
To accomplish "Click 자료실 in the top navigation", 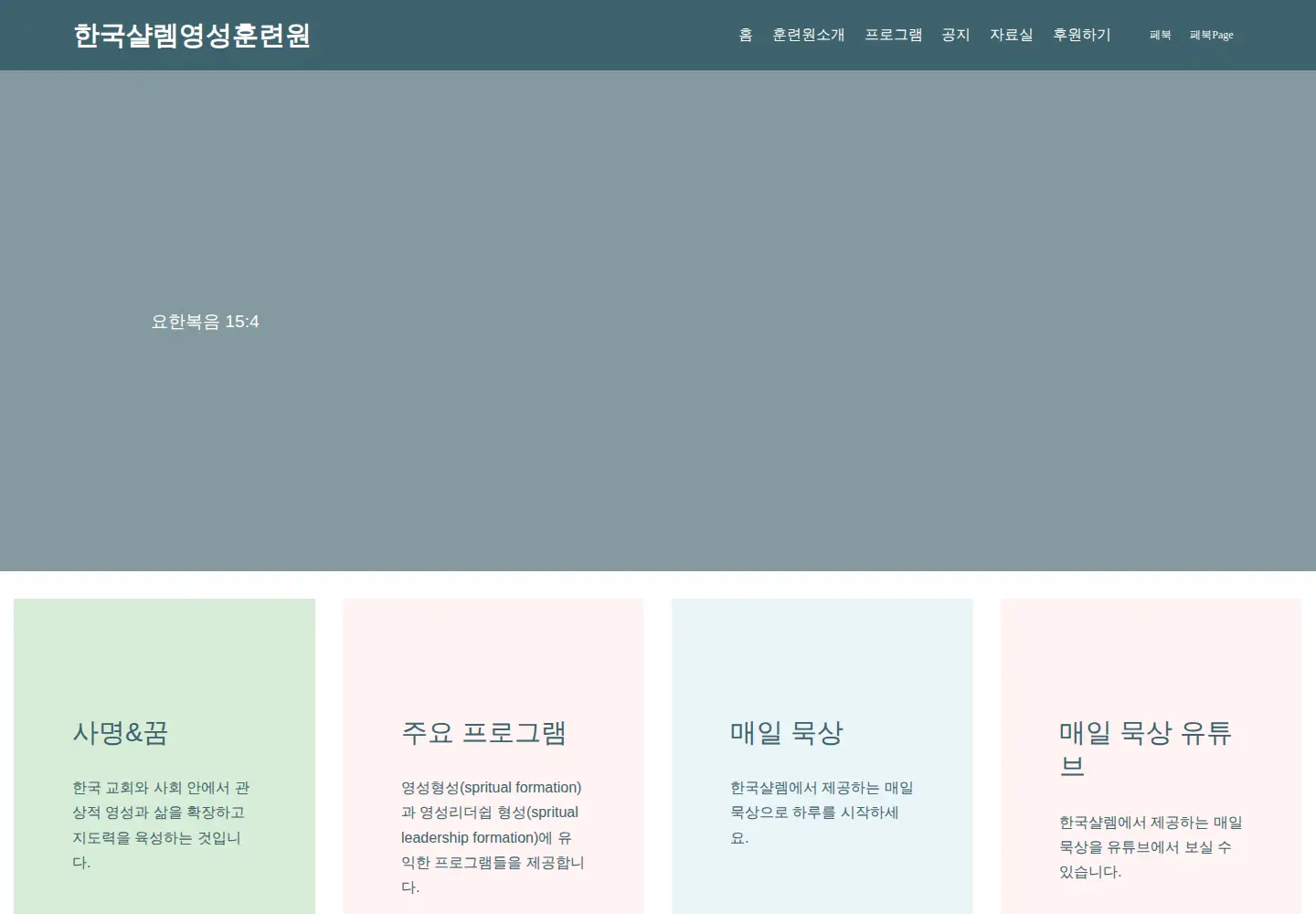I will coord(1012,35).
